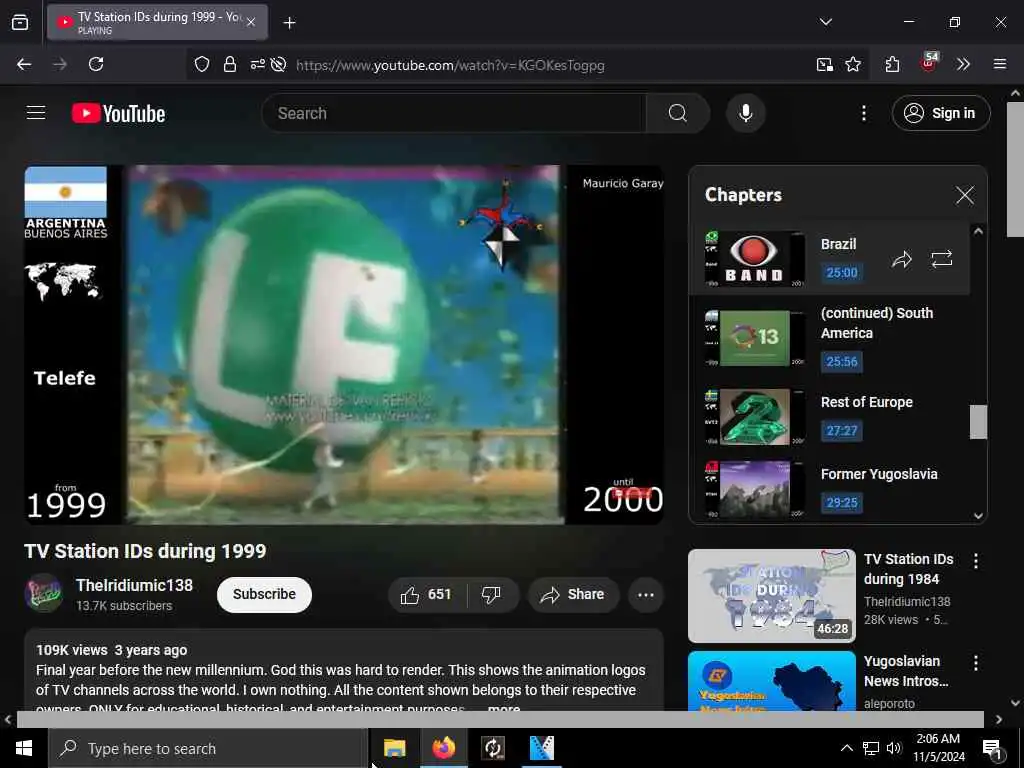The height and width of the screenshot is (768, 1024).
Task: Open TV Station IDs during 1984 thumbnail
Action: (771, 596)
